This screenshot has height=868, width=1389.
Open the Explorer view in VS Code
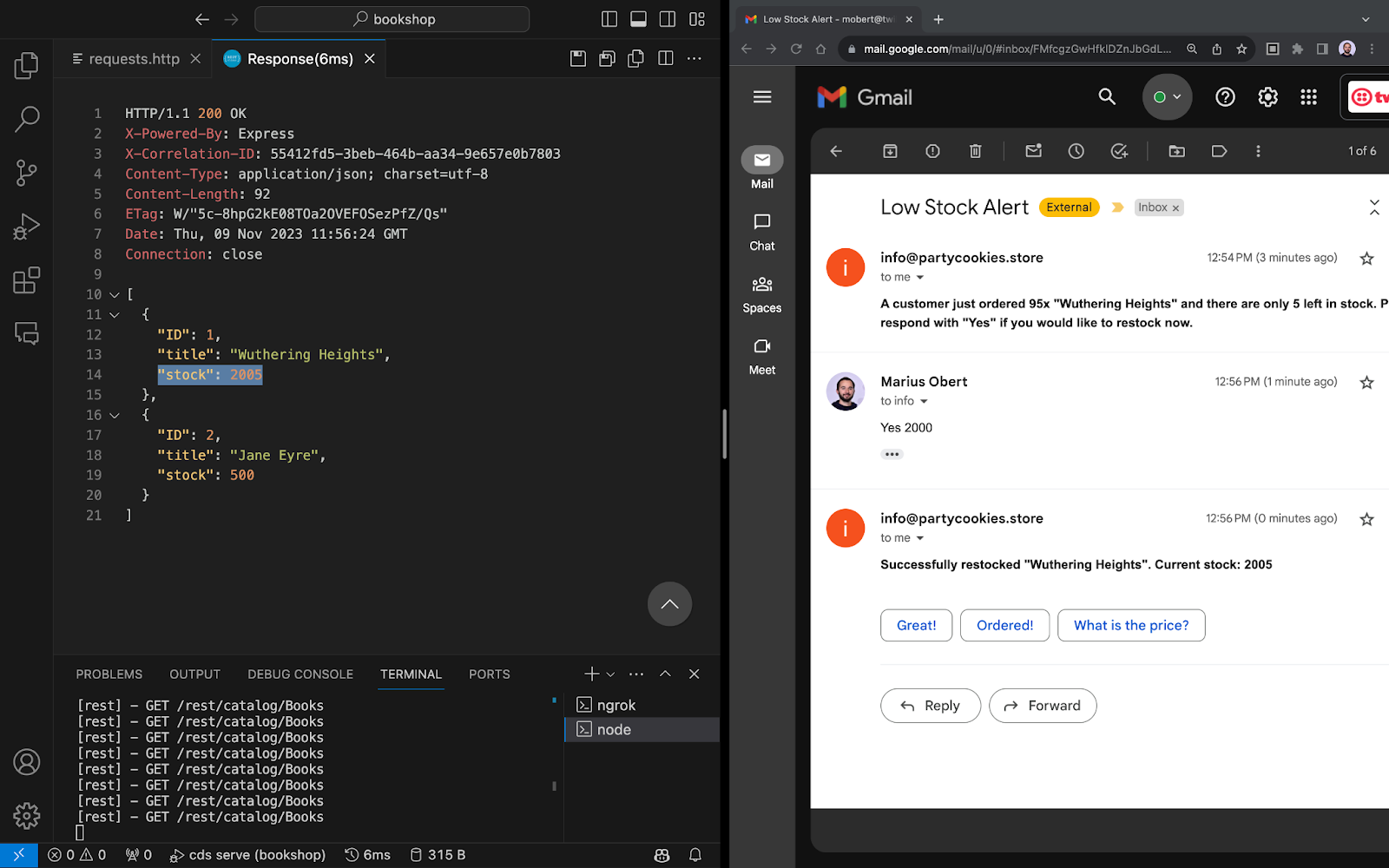point(27,66)
